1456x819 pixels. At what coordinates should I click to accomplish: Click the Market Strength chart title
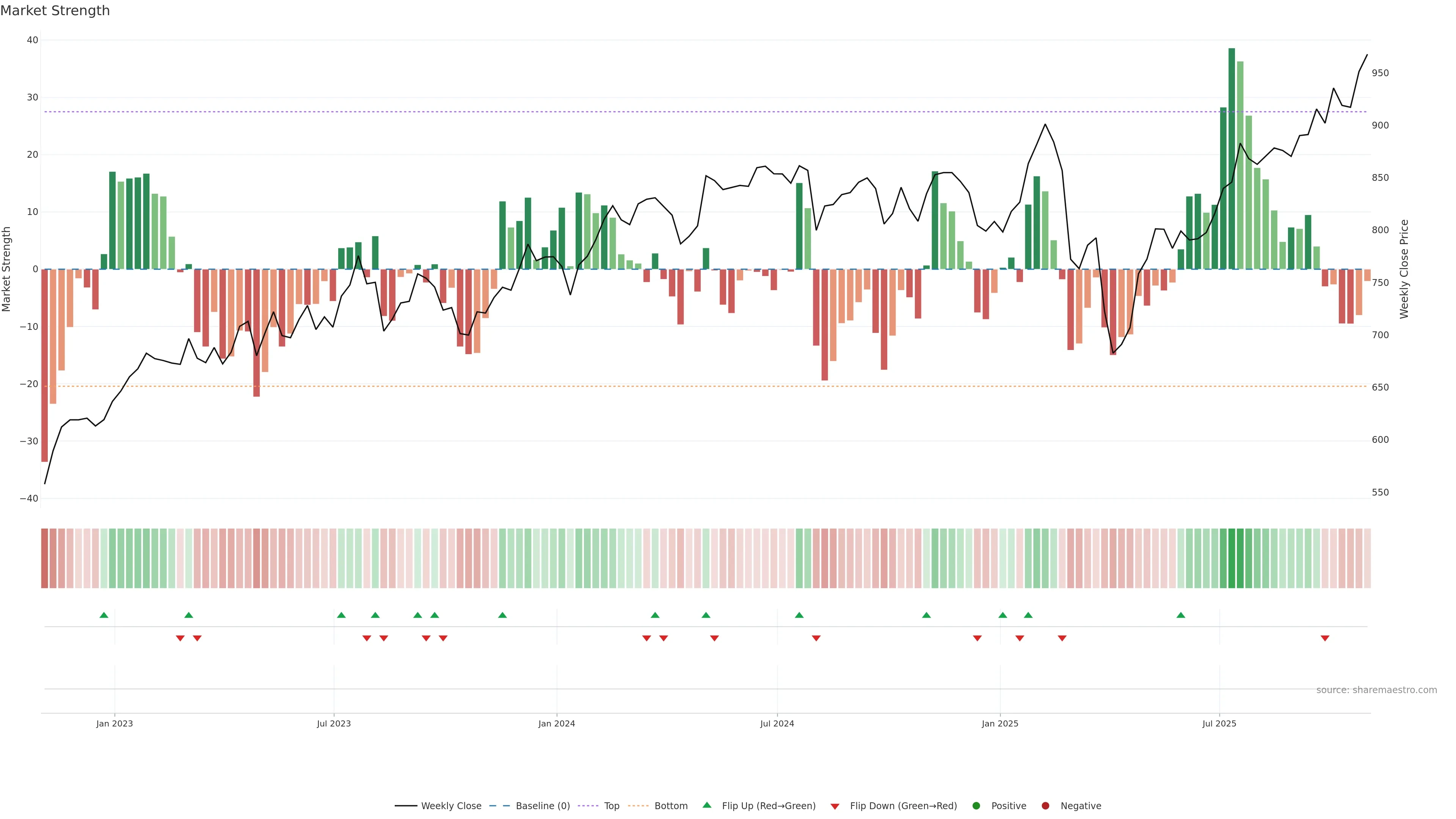tap(55, 11)
